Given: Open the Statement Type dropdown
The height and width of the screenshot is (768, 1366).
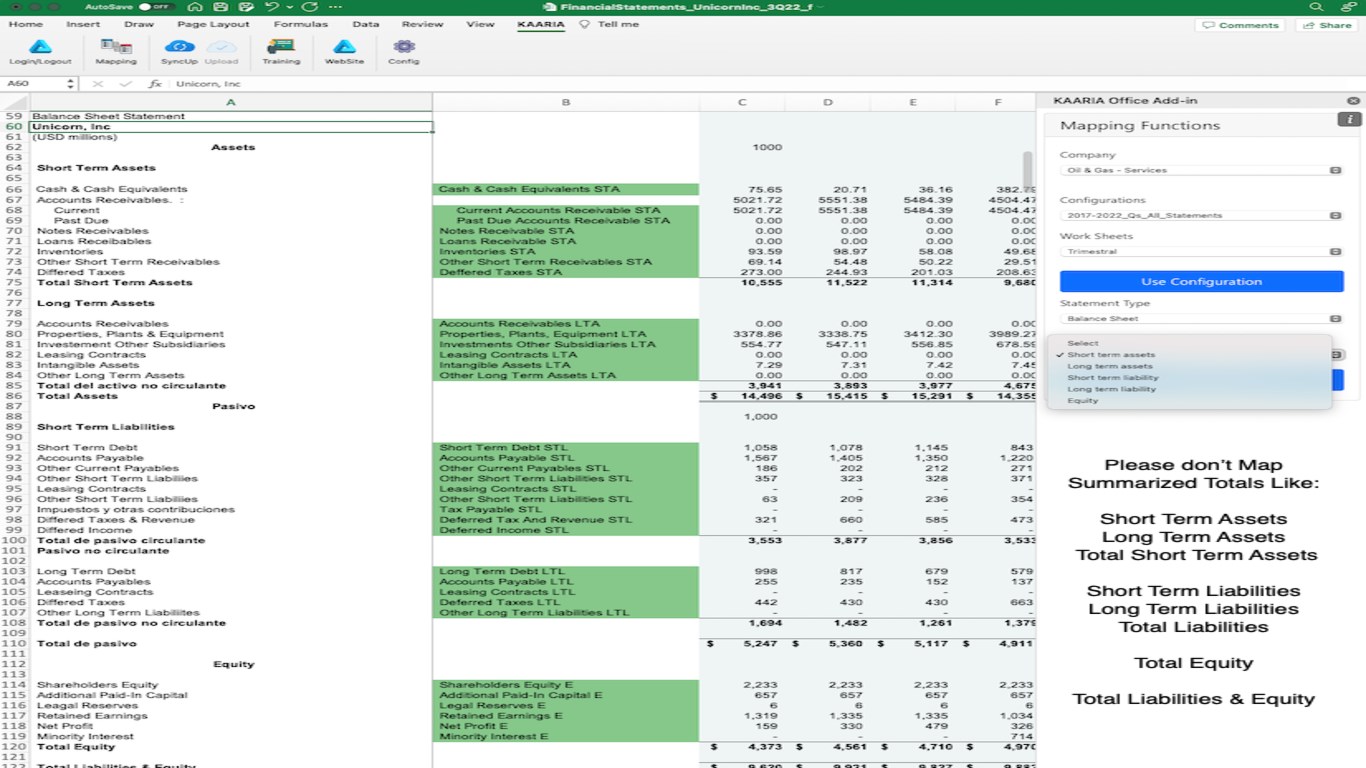Looking at the screenshot, I should (x=1201, y=319).
